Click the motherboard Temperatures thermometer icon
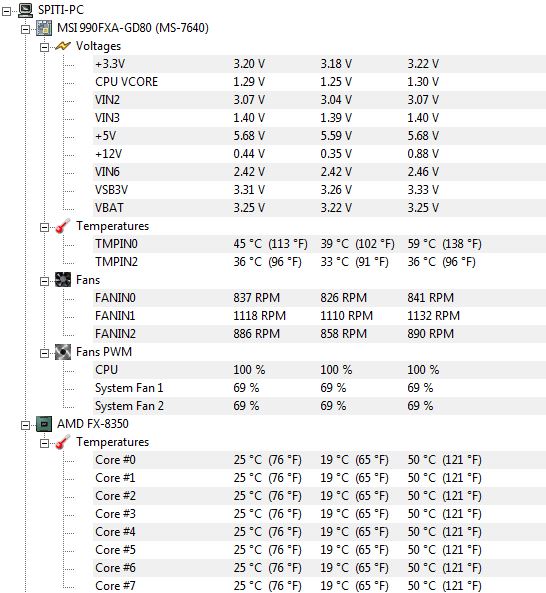 [x=63, y=226]
